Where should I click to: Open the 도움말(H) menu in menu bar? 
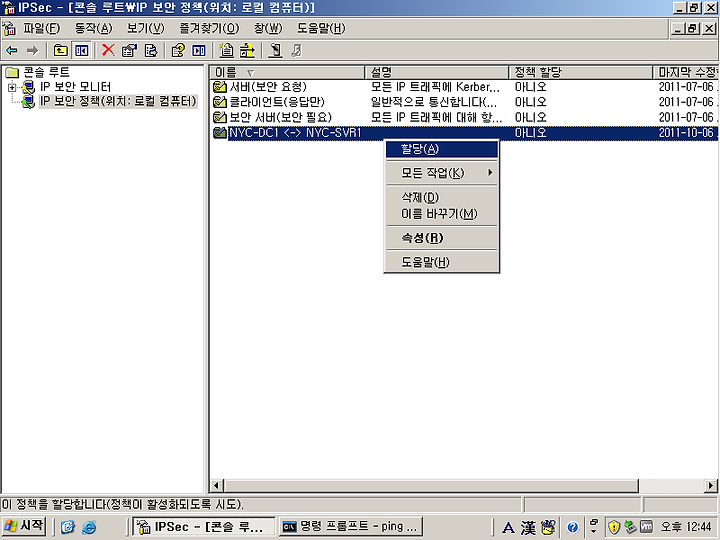click(321, 28)
